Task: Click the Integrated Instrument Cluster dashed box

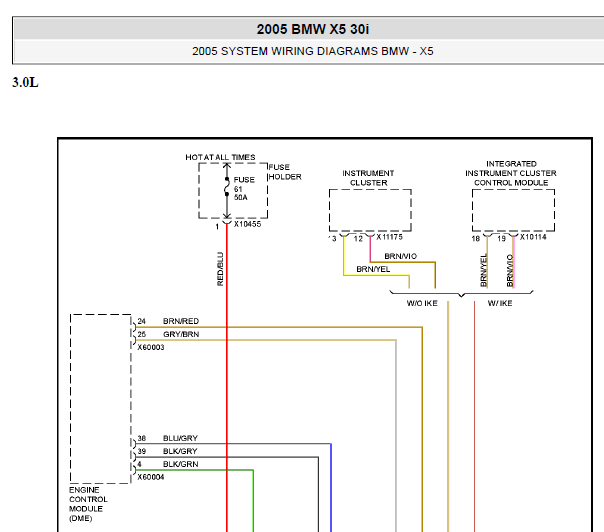Action: (513, 210)
